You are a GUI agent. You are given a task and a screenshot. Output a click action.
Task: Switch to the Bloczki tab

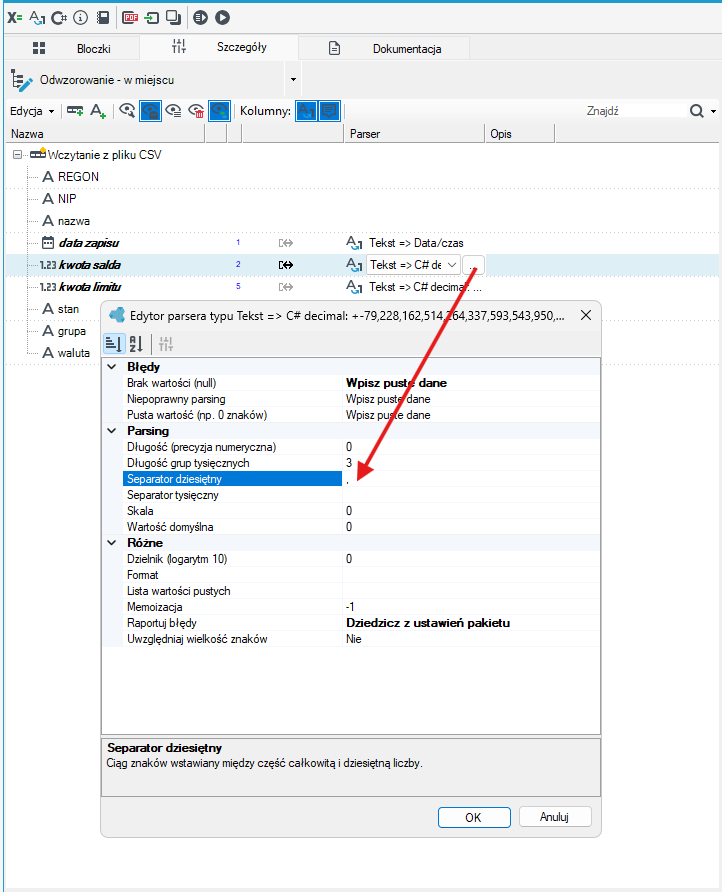pos(73,48)
